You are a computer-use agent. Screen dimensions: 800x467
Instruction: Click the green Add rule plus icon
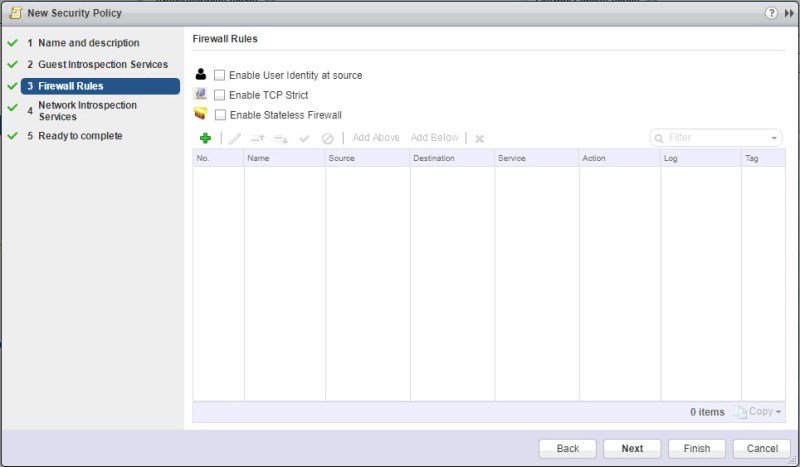coord(205,138)
